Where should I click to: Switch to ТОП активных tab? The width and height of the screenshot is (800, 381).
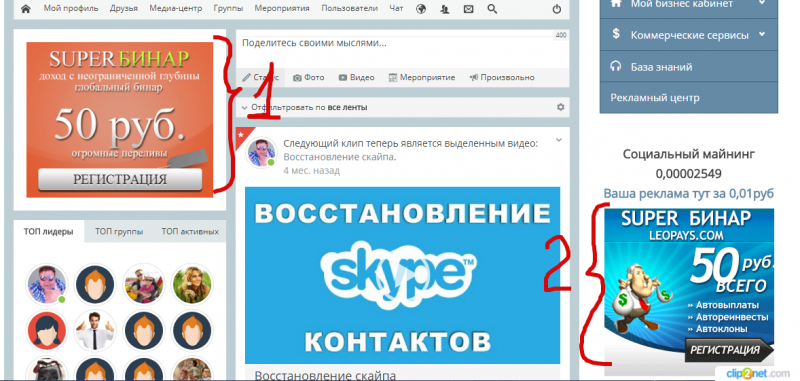pos(190,232)
